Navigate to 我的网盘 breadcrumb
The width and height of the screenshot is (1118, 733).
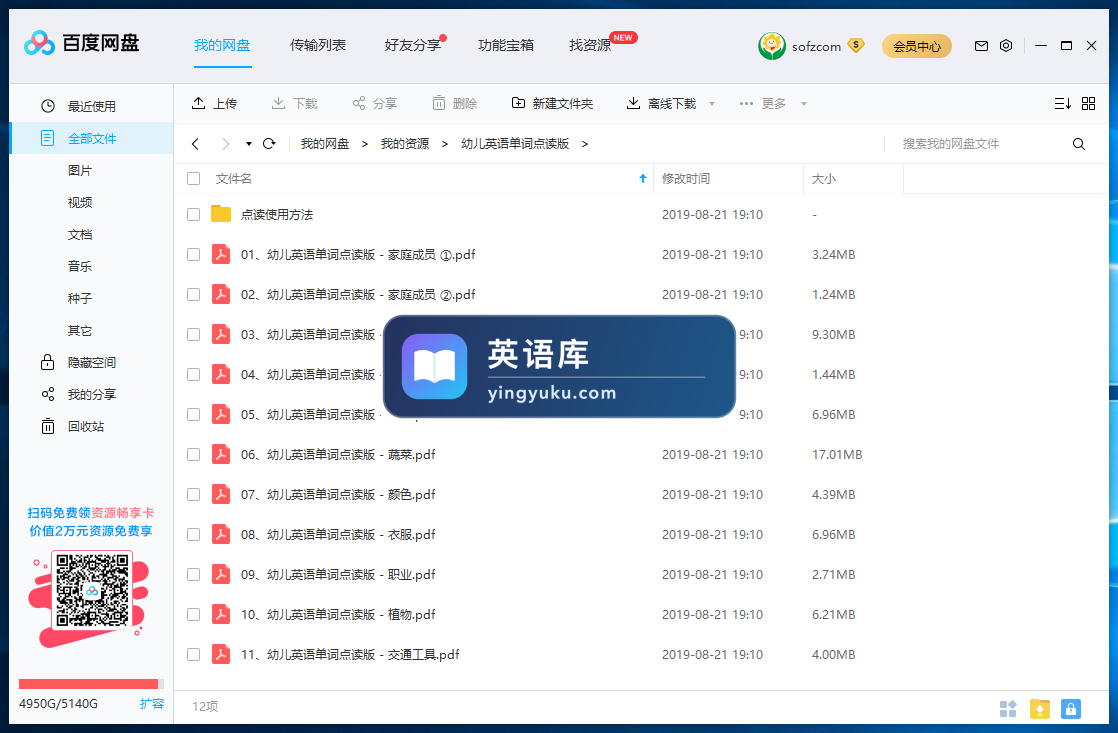tap(325, 144)
